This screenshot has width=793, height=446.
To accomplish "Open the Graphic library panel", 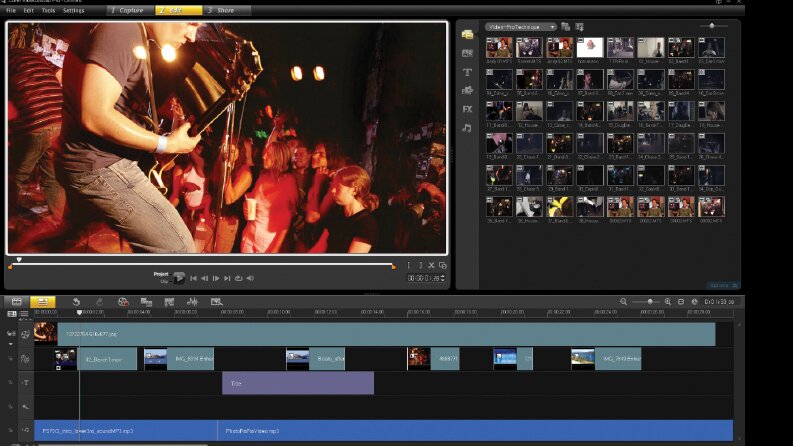I will [x=467, y=91].
